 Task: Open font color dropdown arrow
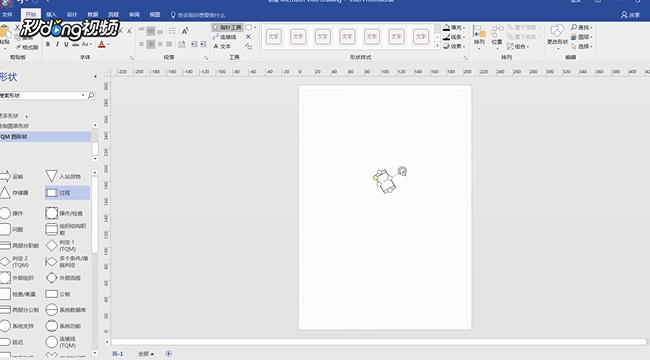pos(109,44)
